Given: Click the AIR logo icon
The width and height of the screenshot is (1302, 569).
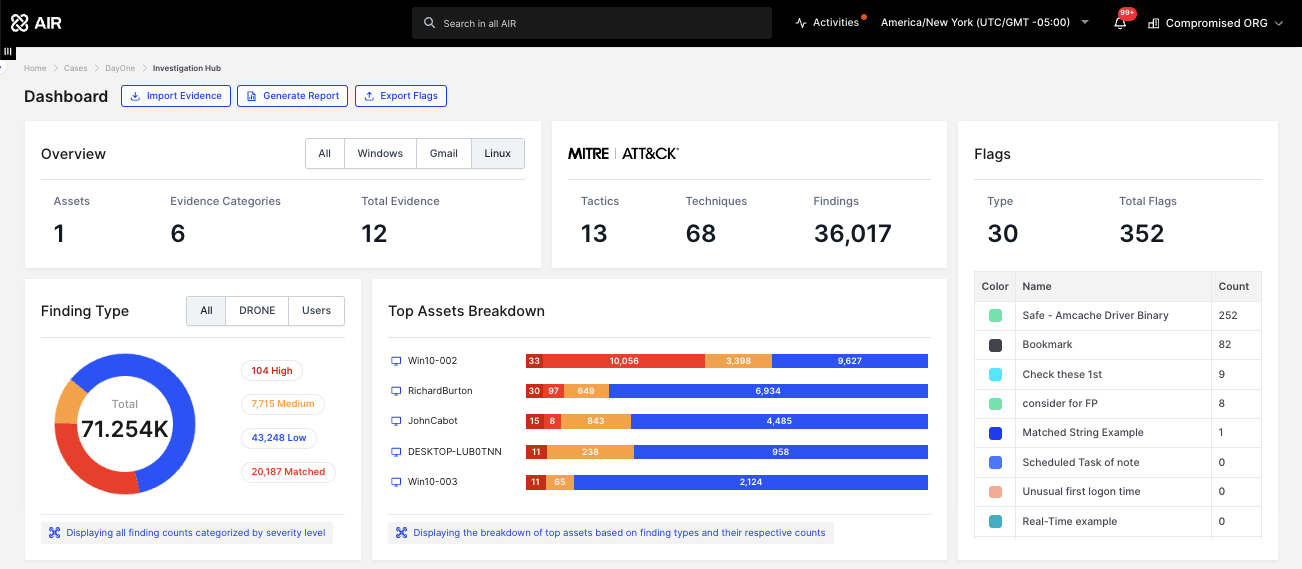Looking at the screenshot, I should pyautogui.click(x=20, y=23).
